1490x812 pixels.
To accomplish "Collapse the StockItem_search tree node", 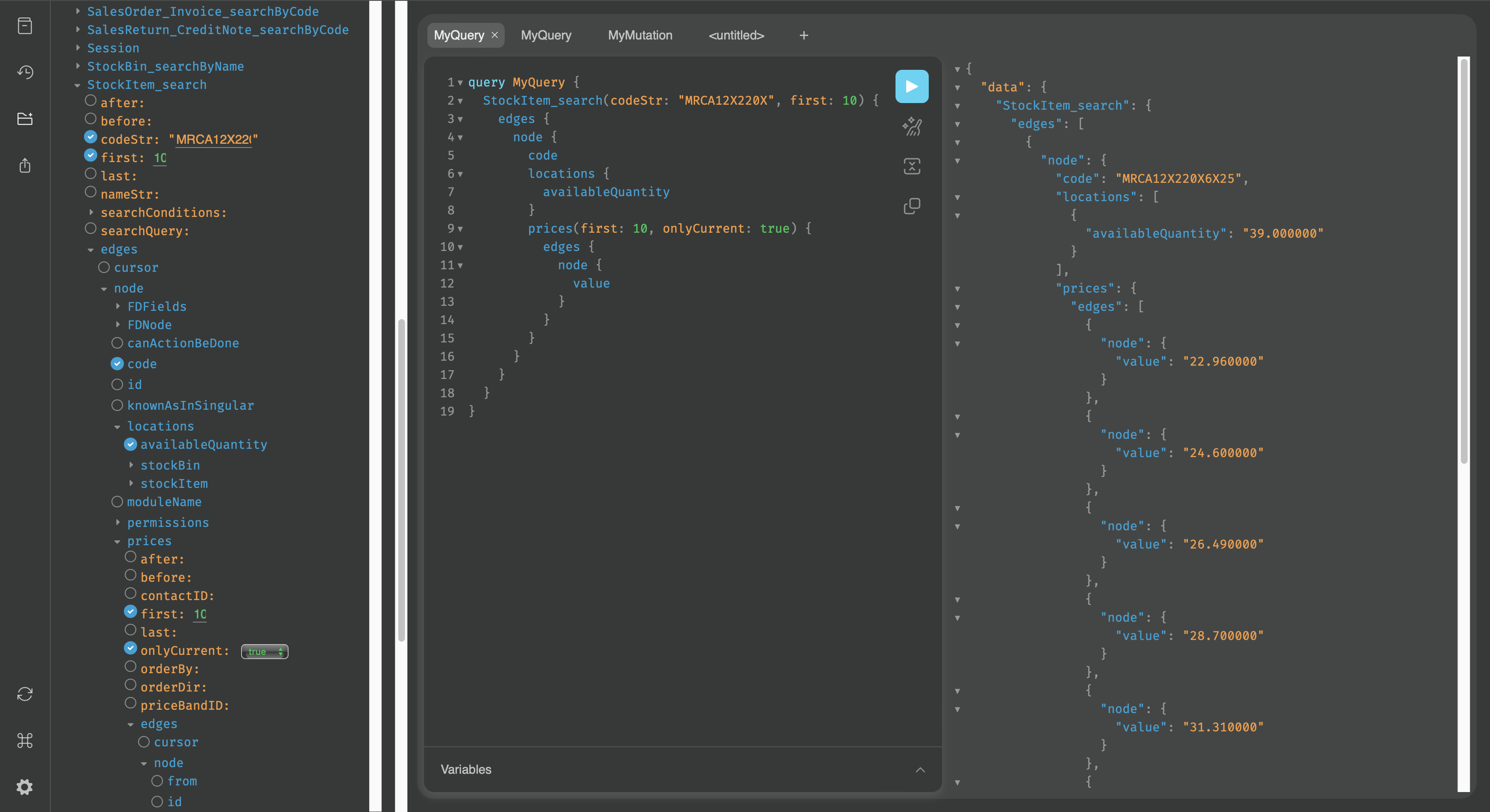I will [77, 86].
